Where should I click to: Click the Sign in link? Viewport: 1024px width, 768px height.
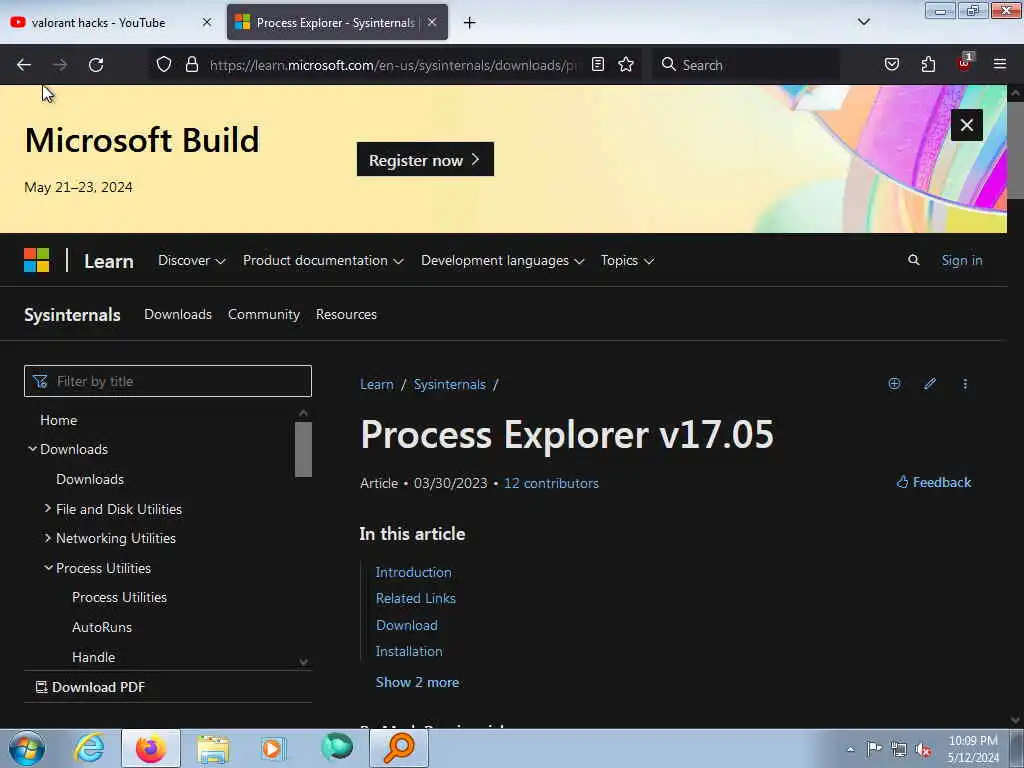pos(961,261)
